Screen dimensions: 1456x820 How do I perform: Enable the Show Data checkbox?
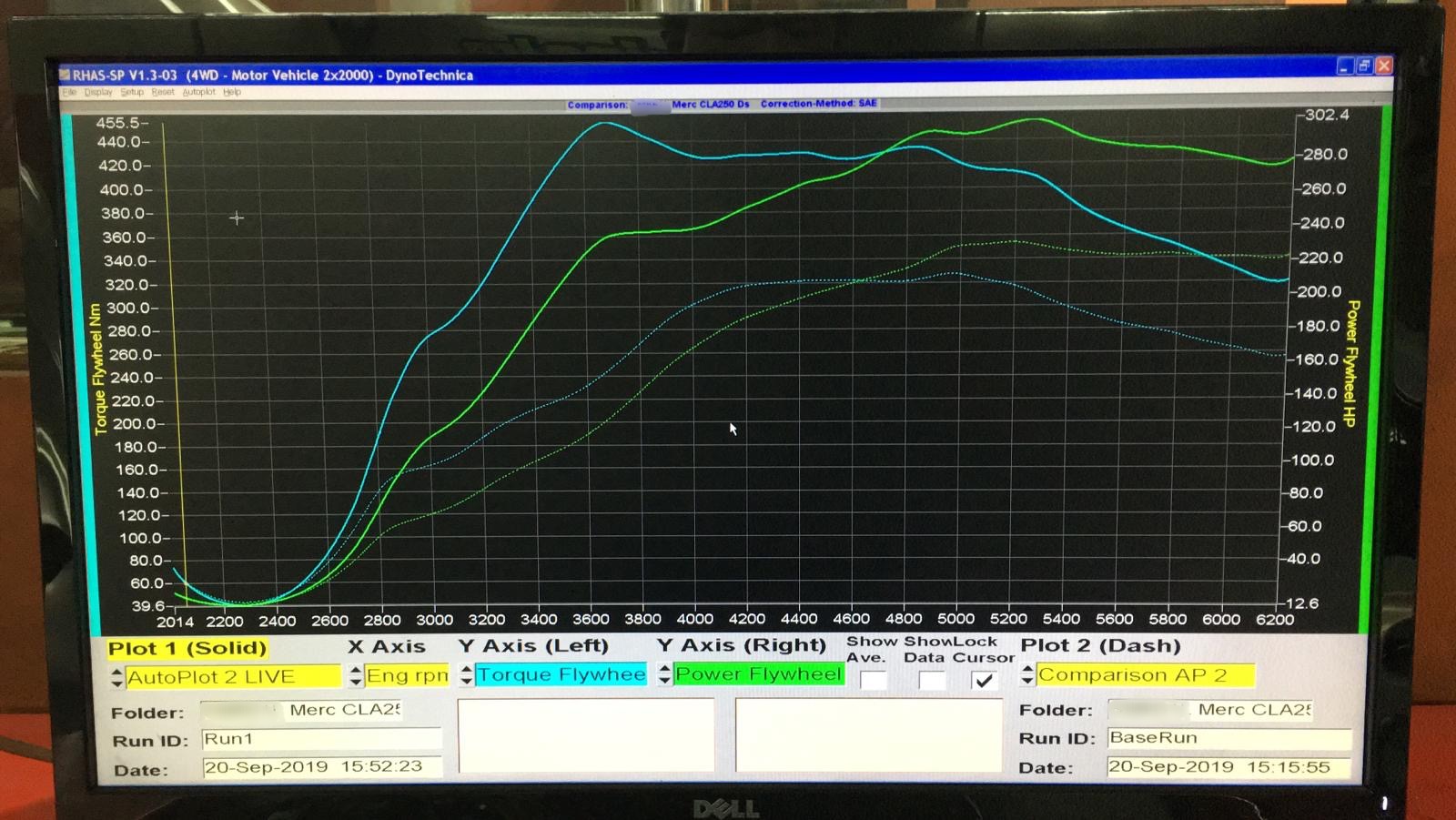click(x=932, y=680)
